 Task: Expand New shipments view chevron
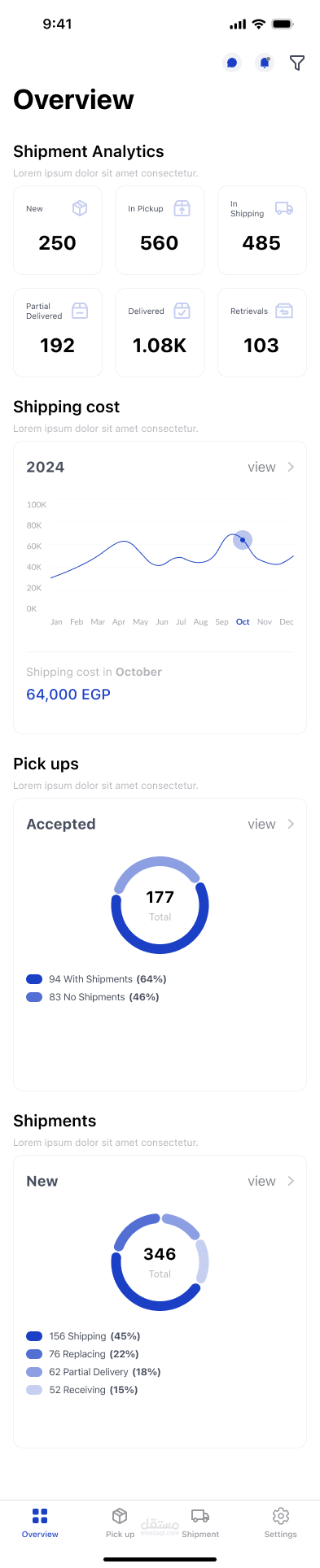pos(291,1181)
